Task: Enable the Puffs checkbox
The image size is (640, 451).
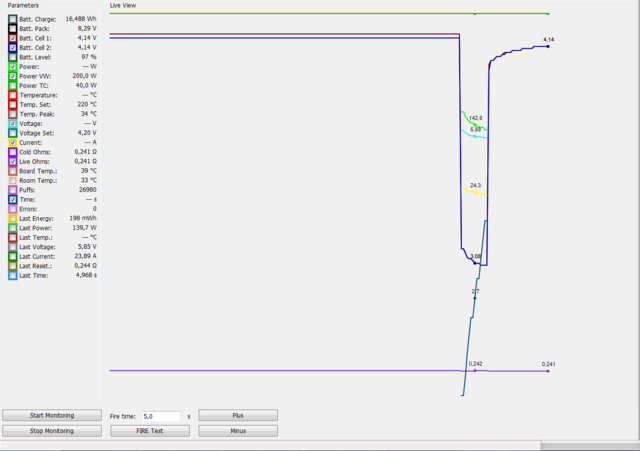Action: point(11,190)
